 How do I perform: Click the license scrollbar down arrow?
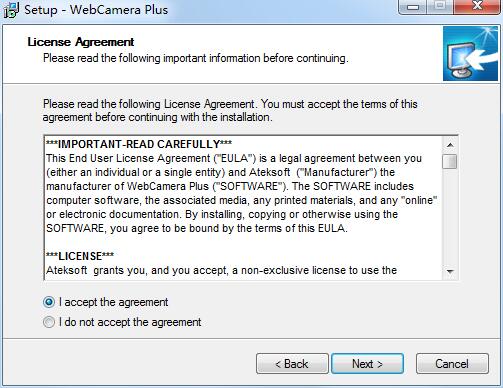pos(450,272)
